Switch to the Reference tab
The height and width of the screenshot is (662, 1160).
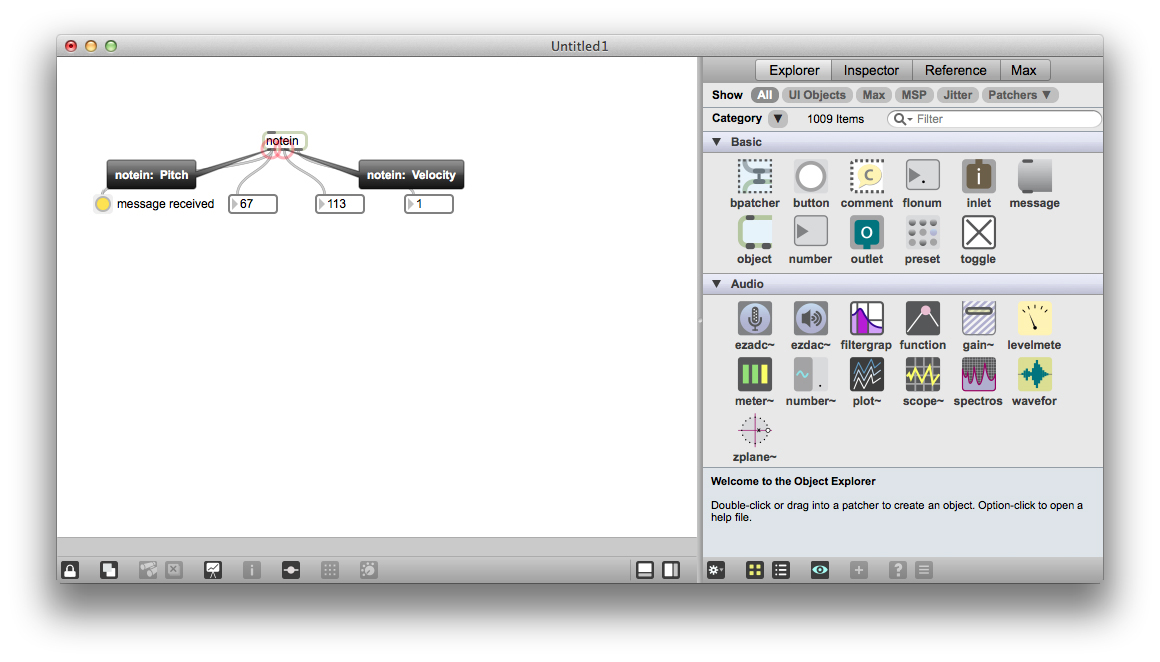(955, 70)
